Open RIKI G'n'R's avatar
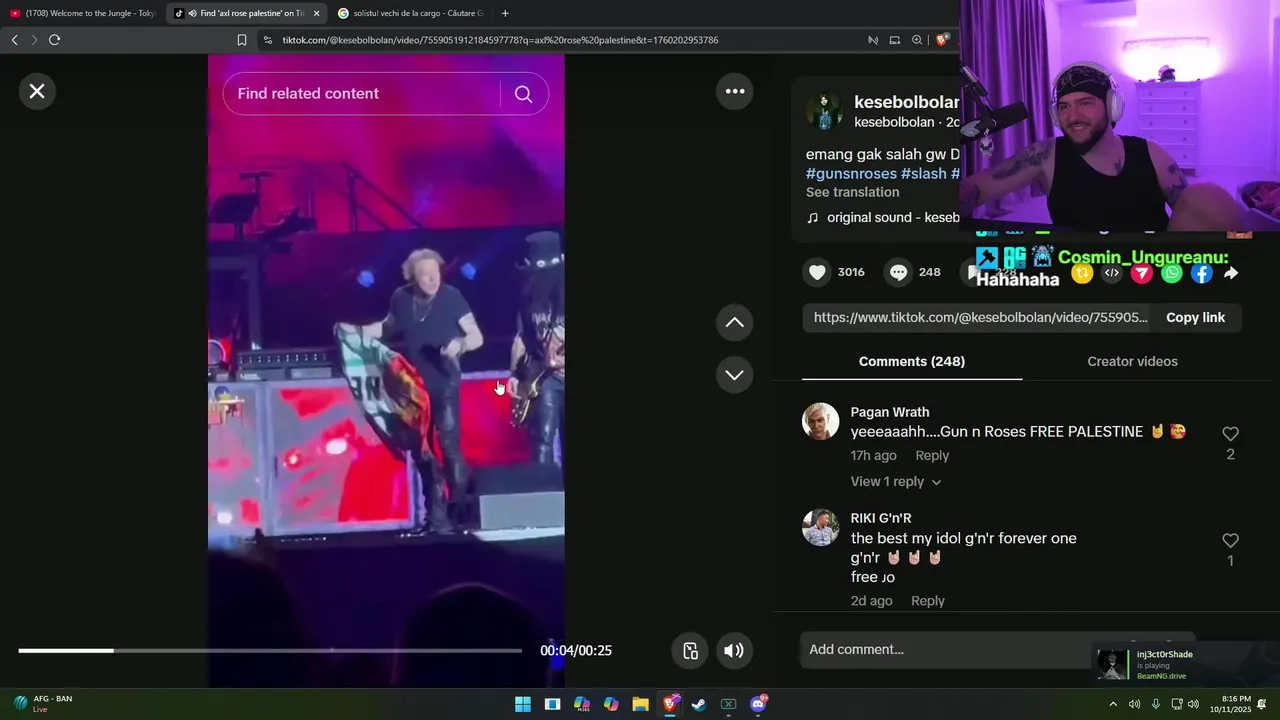The image size is (1280, 720). [x=820, y=528]
